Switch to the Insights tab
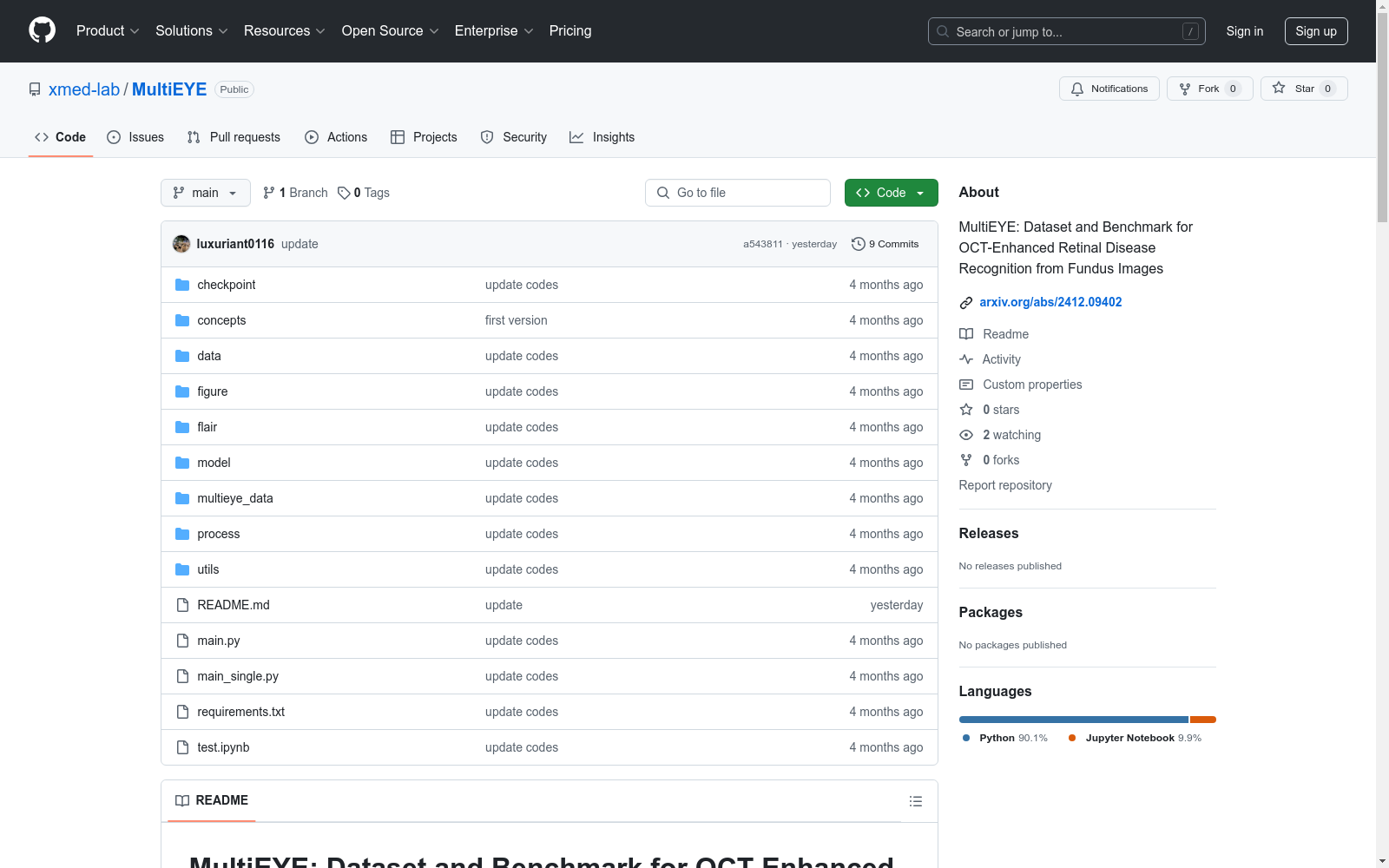This screenshot has width=1389, height=868. (602, 137)
